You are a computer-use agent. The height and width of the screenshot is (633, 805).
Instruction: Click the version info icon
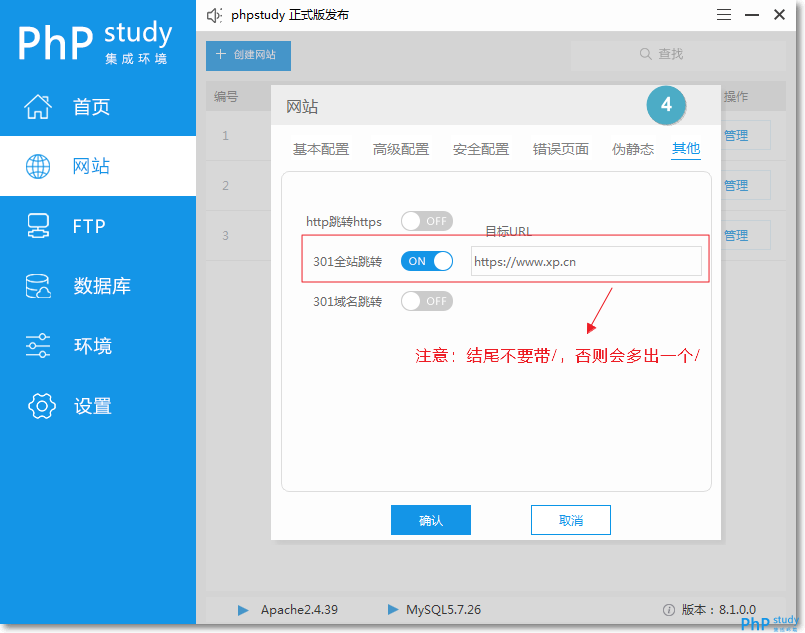[668, 610]
